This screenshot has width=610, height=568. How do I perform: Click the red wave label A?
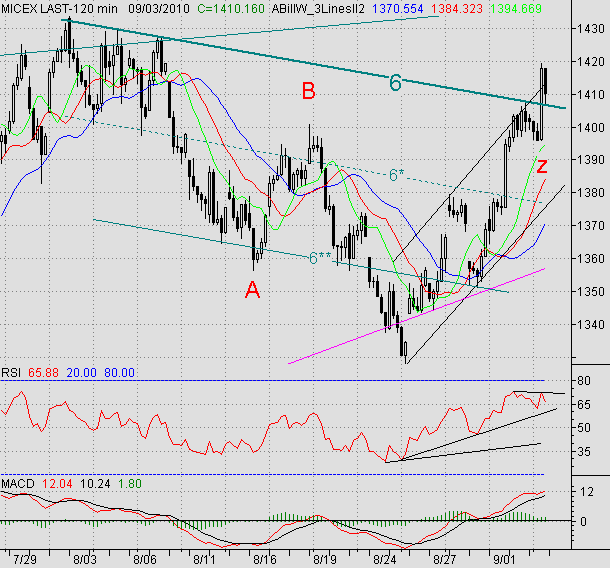[x=253, y=289]
